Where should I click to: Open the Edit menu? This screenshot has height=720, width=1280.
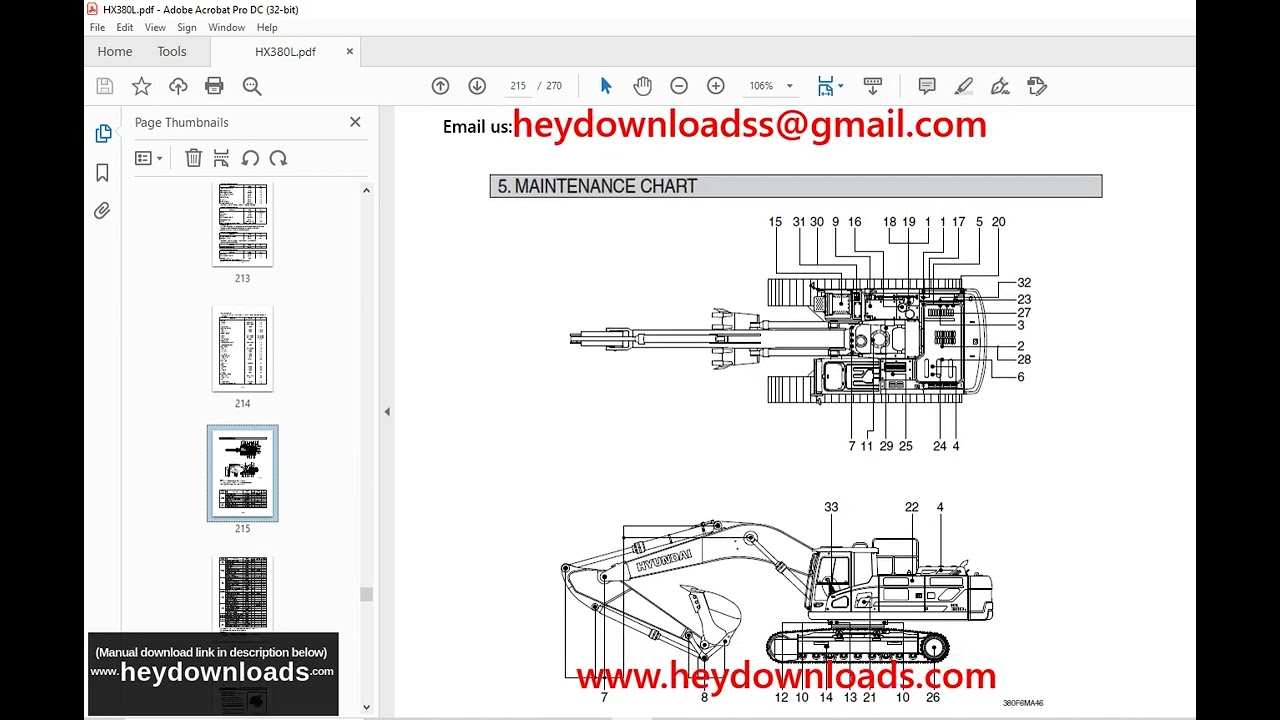[x=125, y=28]
